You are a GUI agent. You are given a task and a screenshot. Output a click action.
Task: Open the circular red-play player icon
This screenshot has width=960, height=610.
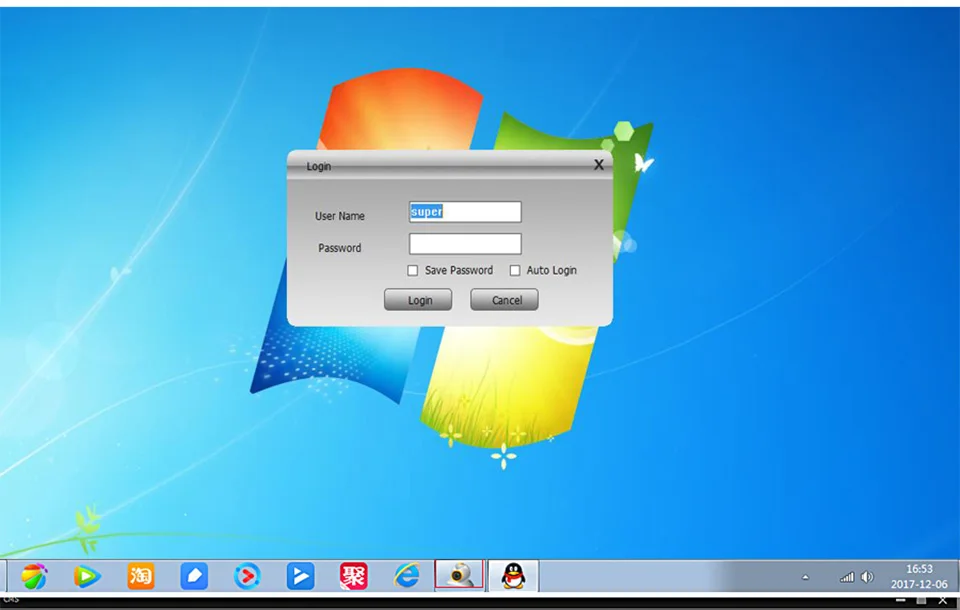point(247,576)
